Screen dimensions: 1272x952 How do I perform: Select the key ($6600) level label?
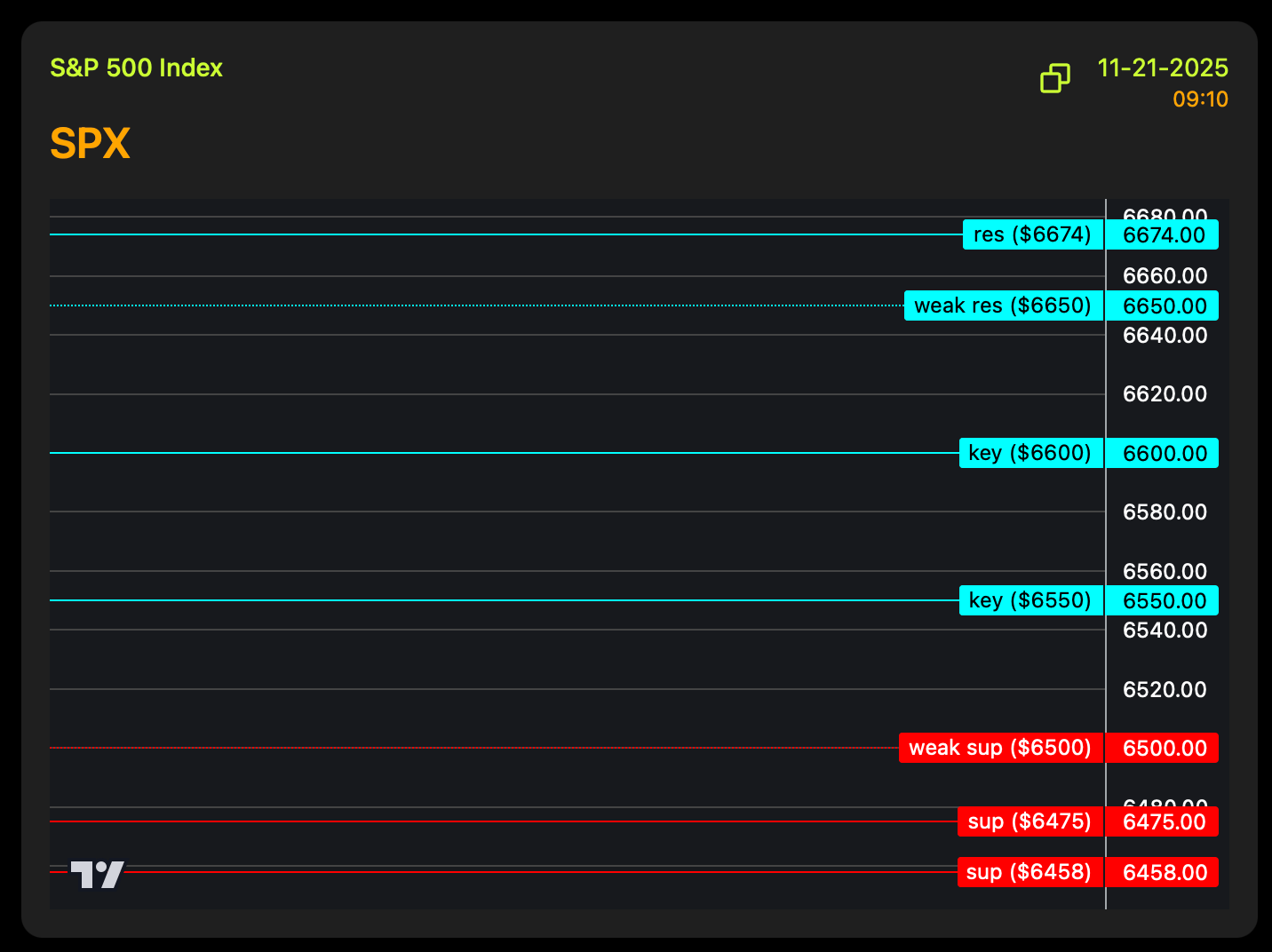coord(1030,454)
